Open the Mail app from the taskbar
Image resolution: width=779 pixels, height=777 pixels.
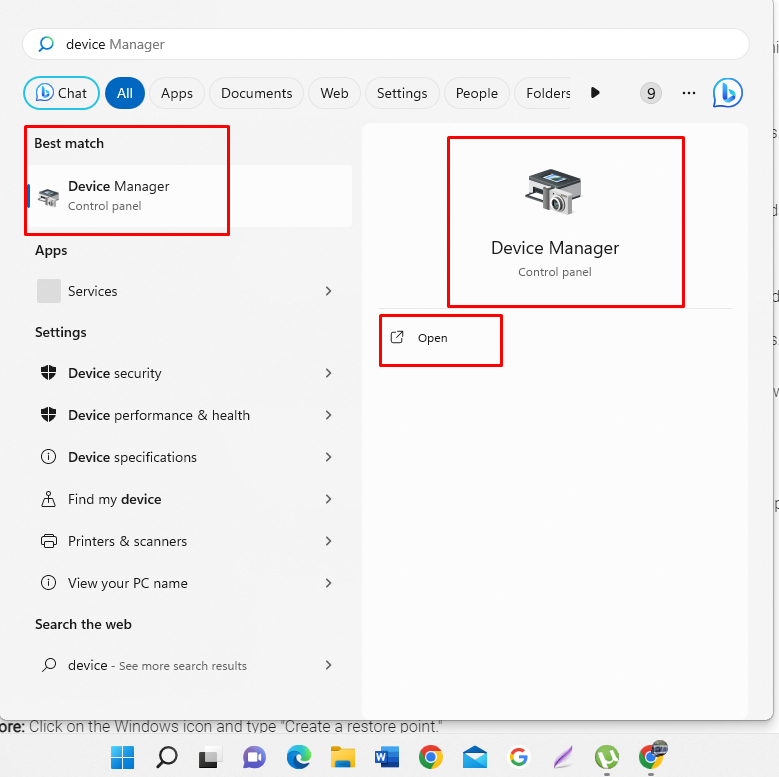click(475, 757)
